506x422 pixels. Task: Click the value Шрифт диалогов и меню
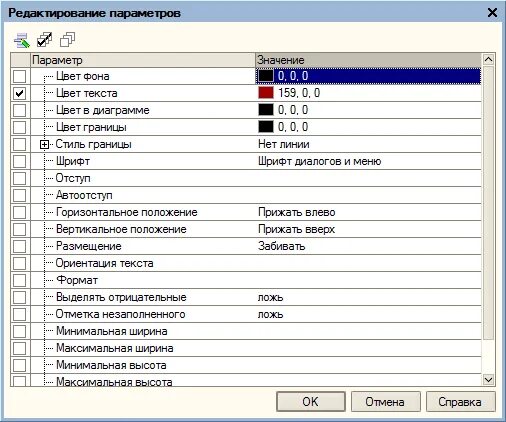(320, 161)
